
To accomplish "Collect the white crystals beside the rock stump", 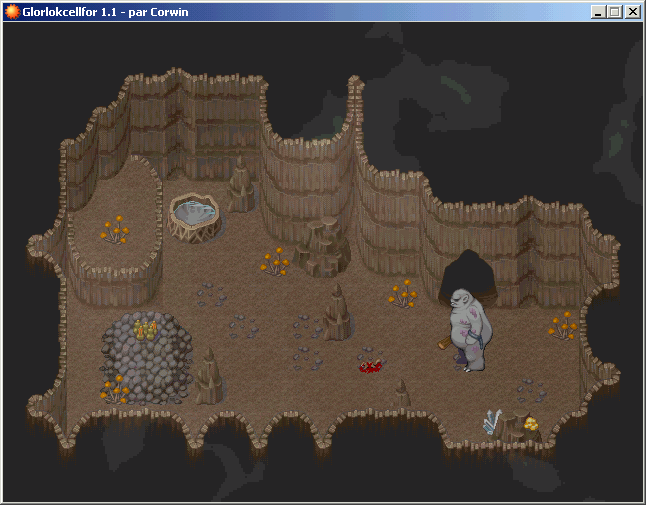I will [x=492, y=422].
